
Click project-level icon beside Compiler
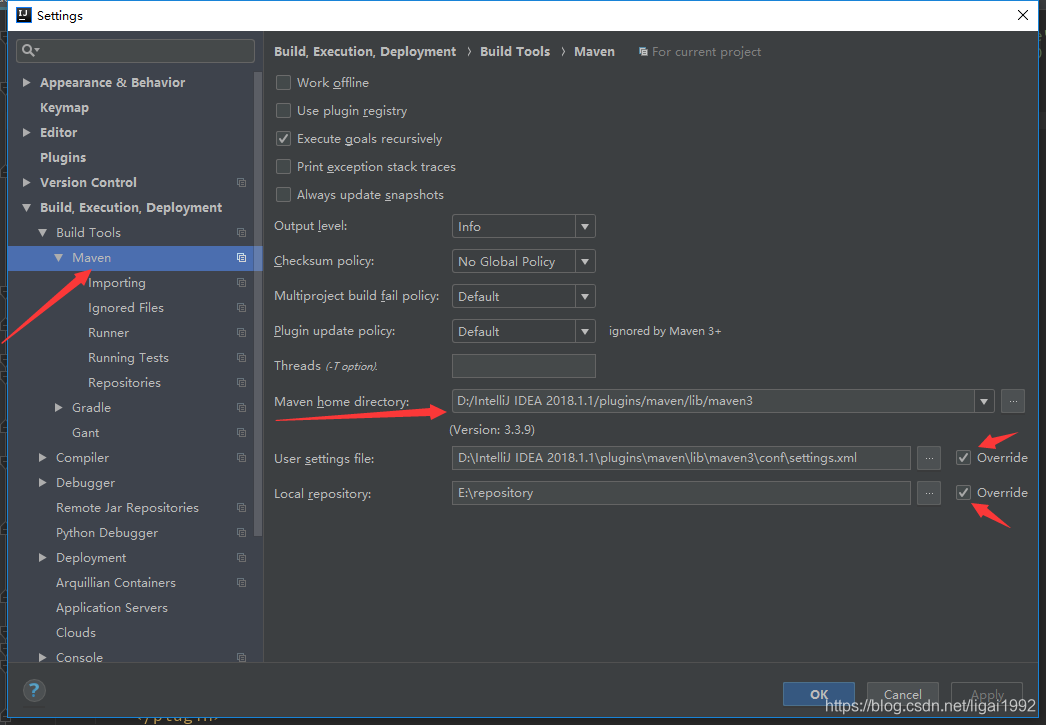[241, 458]
